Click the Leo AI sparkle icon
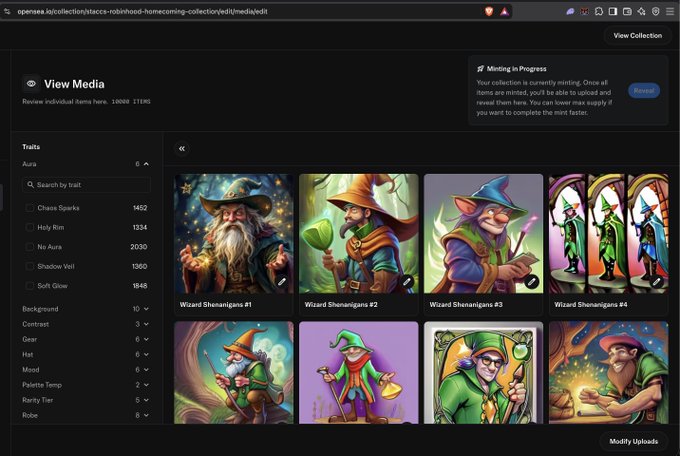Image resolution: width=680 pixels, height=456 pixels. pos(641,12)
